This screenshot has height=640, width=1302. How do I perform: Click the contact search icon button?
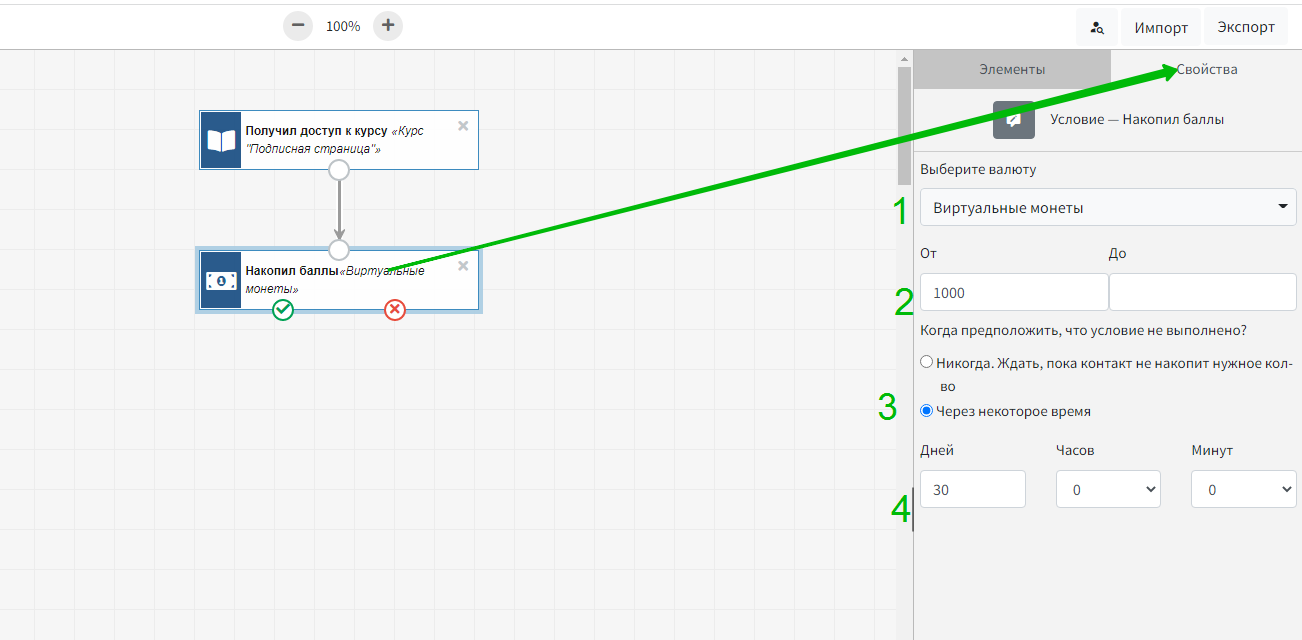click(x=1097, y=28)
